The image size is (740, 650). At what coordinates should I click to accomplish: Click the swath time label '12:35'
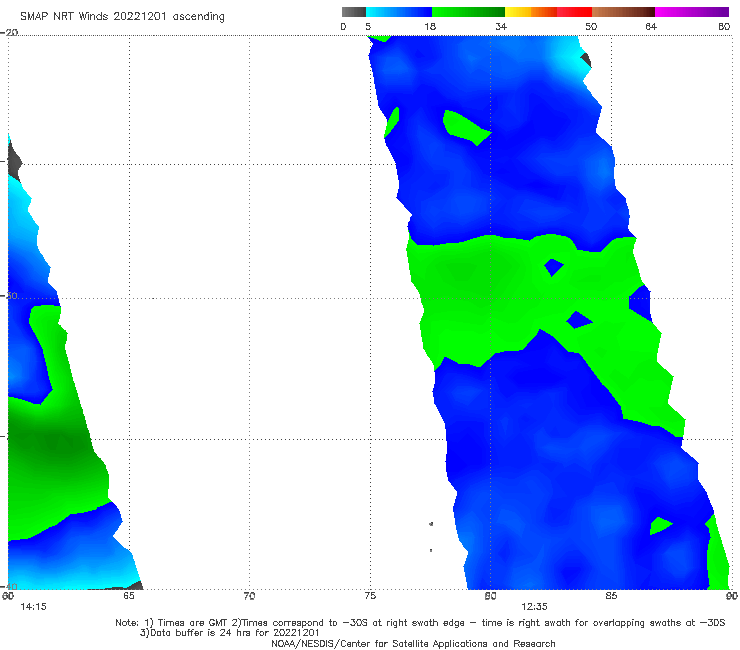pyautogui.click(x=534, y=607)
